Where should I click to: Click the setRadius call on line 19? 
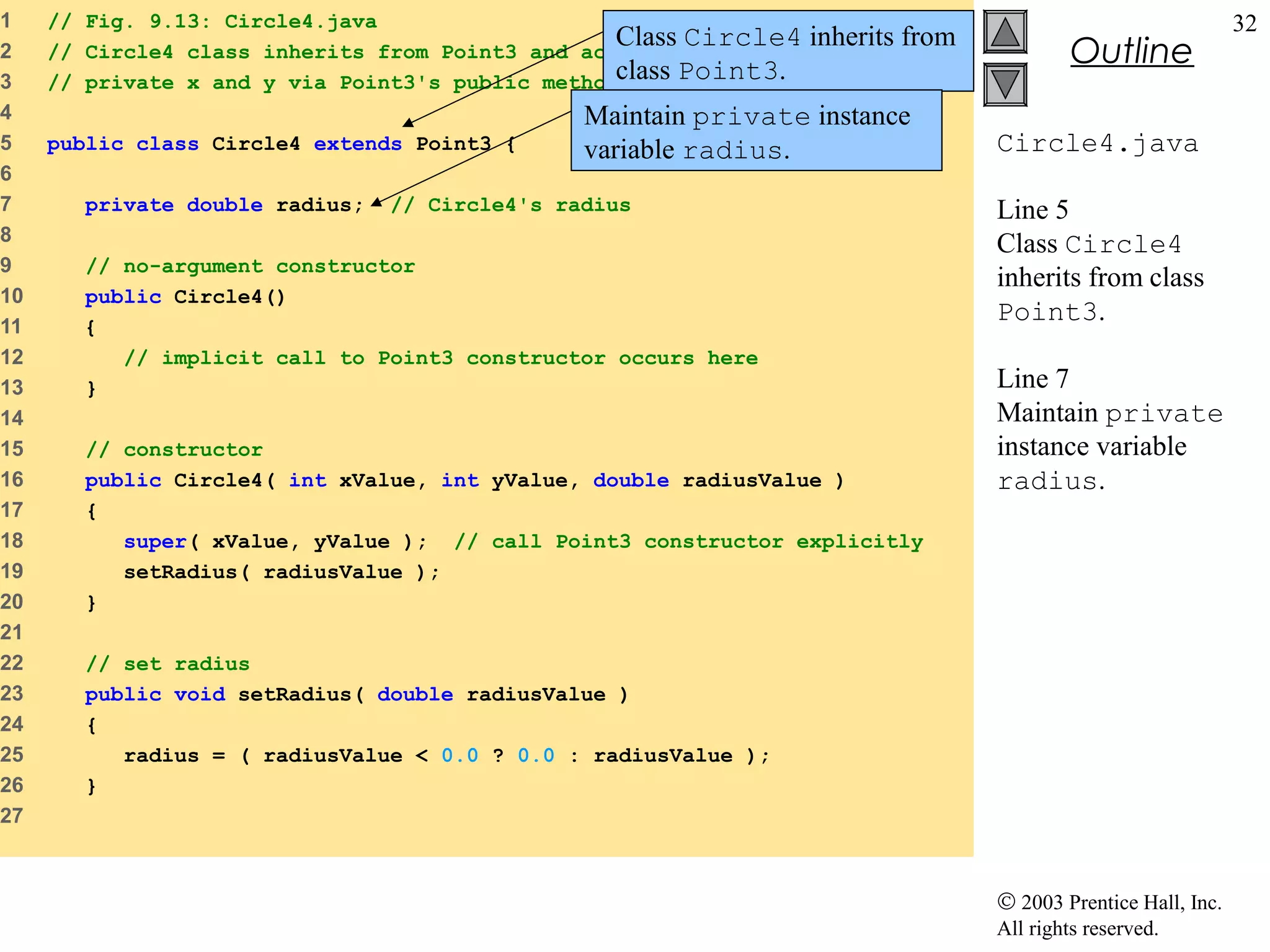180,572
